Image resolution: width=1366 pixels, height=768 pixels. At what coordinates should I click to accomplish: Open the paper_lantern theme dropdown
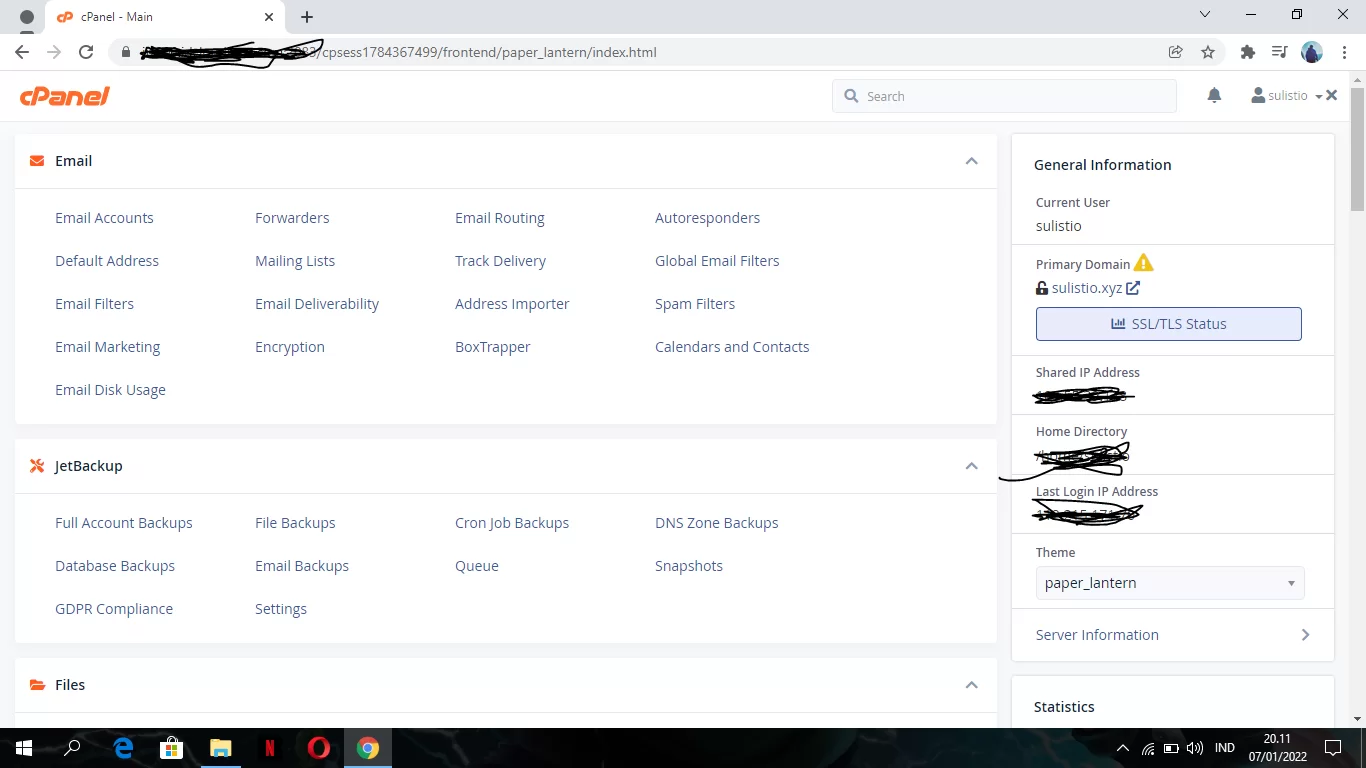click(x=1169, y=583)
